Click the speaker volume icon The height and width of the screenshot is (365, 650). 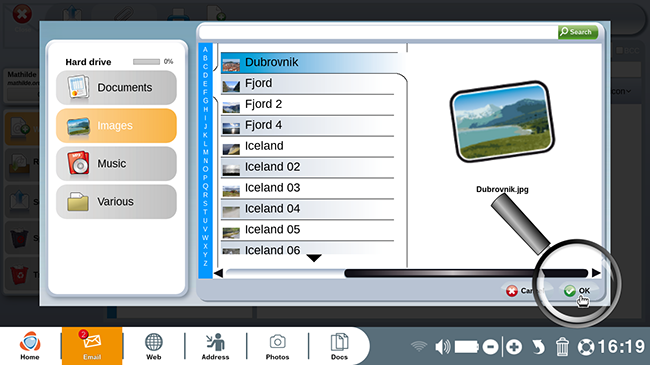tap(442, 347)
